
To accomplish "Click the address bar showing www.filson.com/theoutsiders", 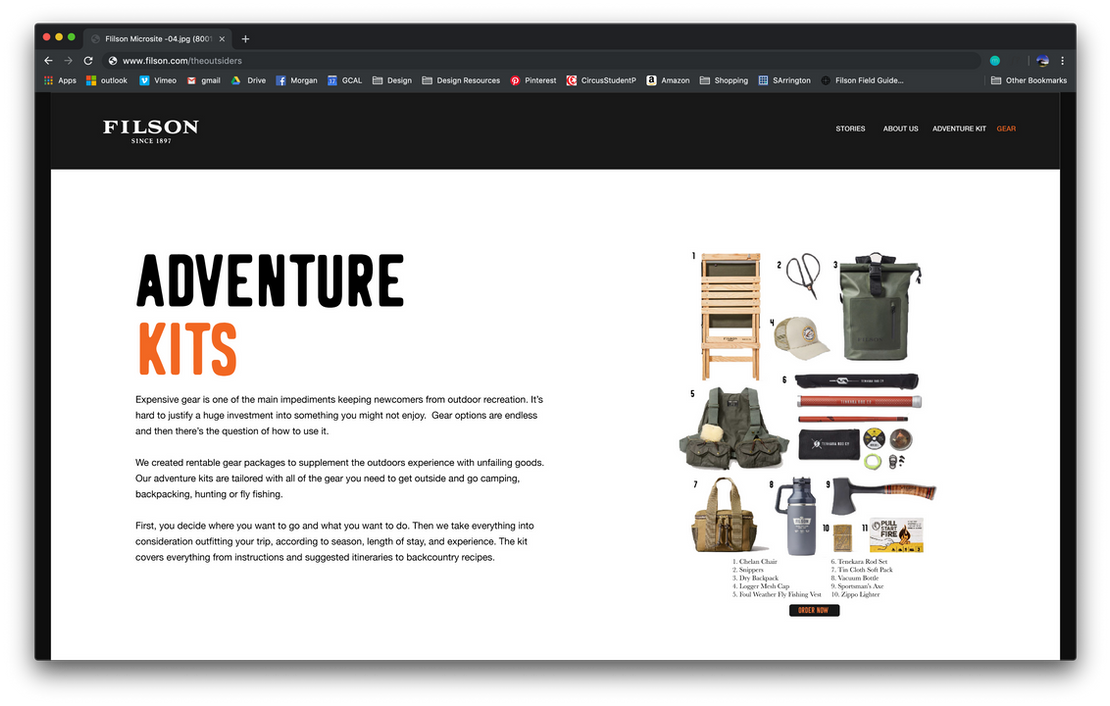I will (x=542, y=61).
